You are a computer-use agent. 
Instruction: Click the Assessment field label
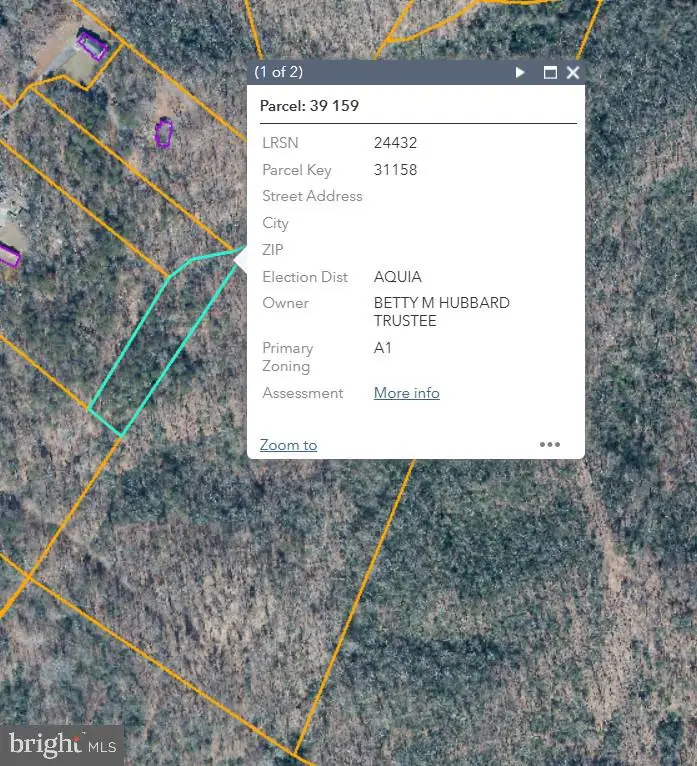303,393
